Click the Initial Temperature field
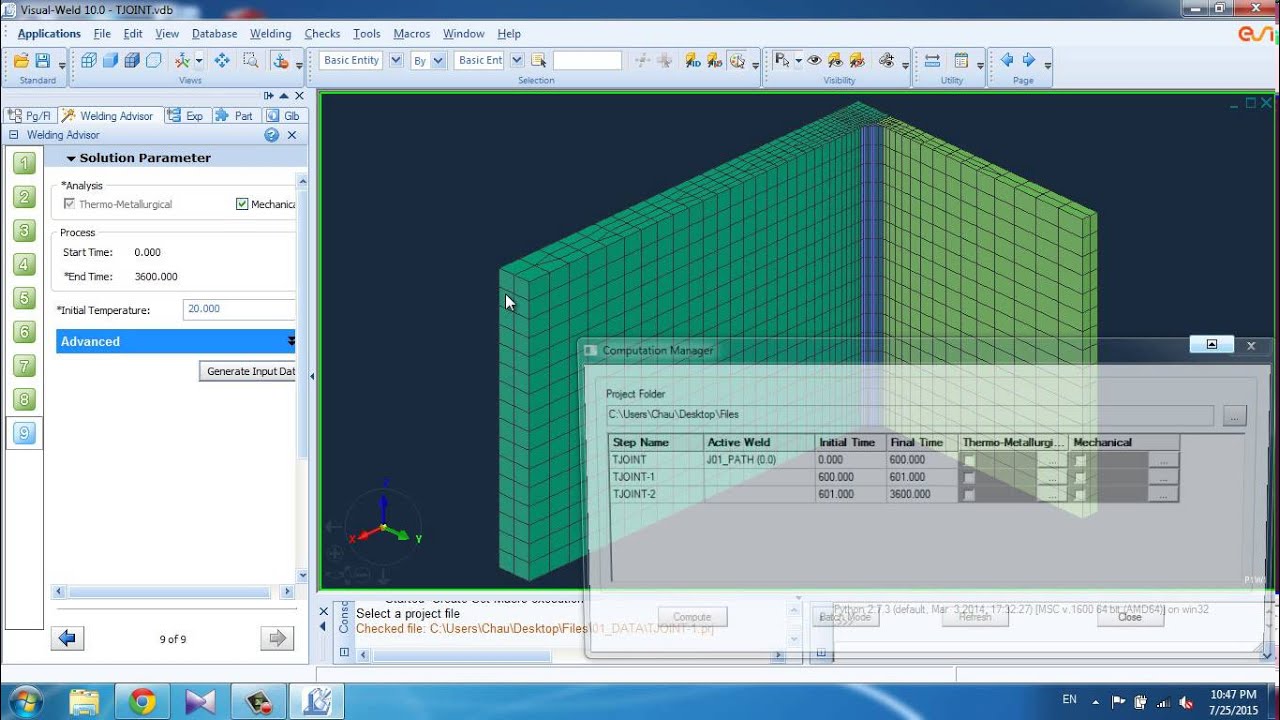Image resolution: width=1280 pixels, height=720 pixels. (240, 309)
